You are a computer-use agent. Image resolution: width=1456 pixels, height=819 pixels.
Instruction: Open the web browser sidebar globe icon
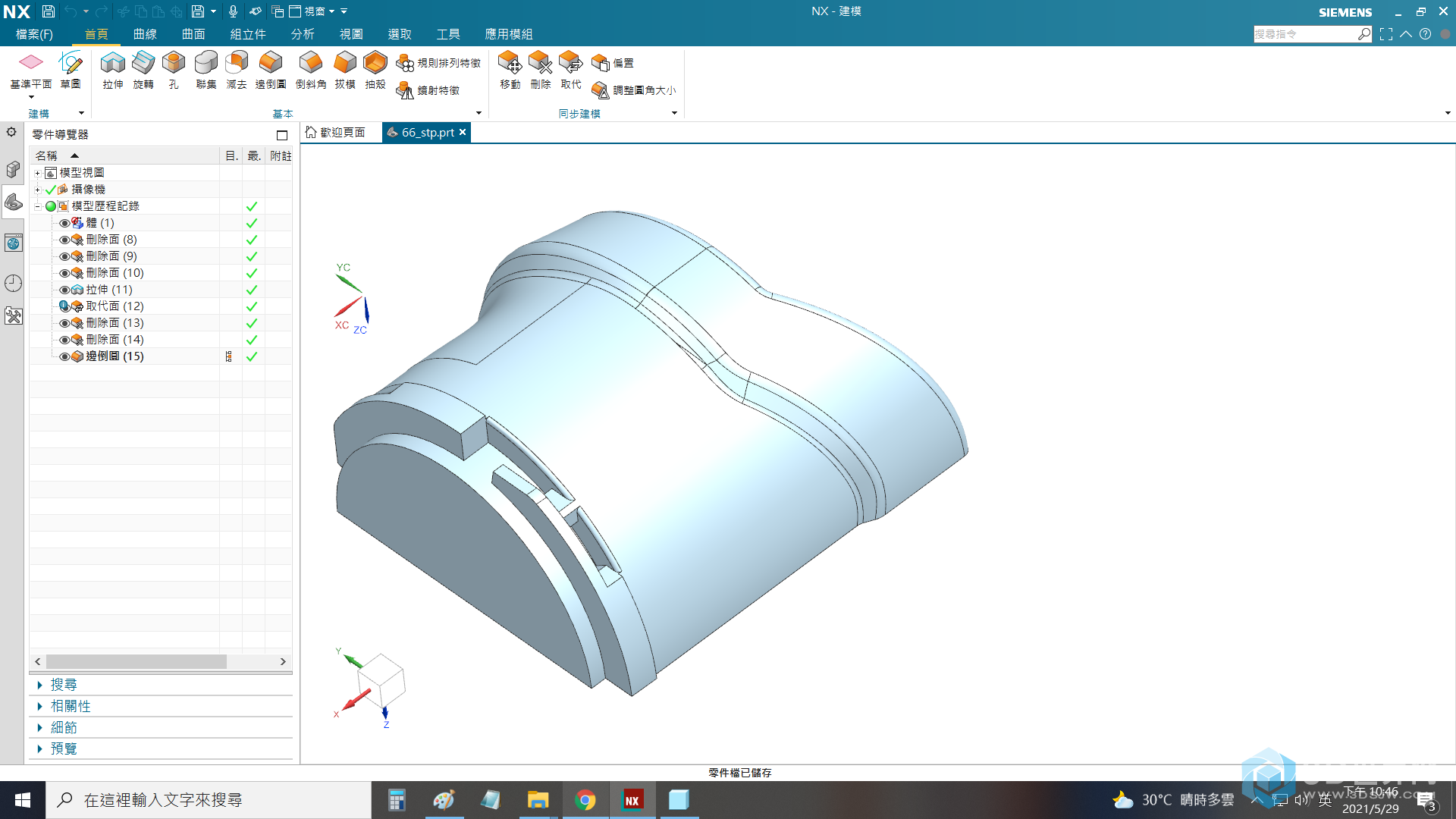tap(13, 243)
